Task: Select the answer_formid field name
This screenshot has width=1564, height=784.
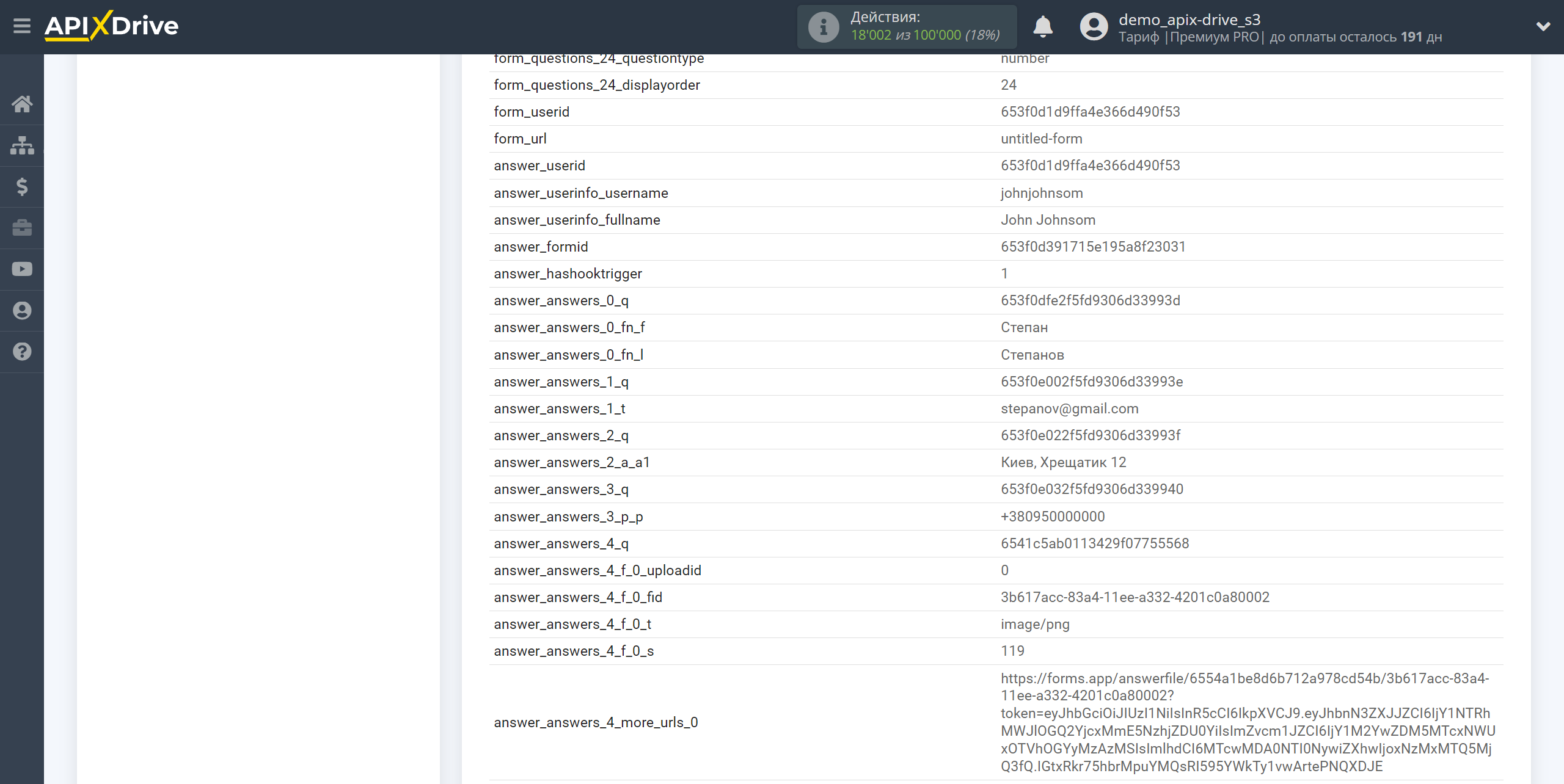Action: pyautogui.click(x=541, y=247)
